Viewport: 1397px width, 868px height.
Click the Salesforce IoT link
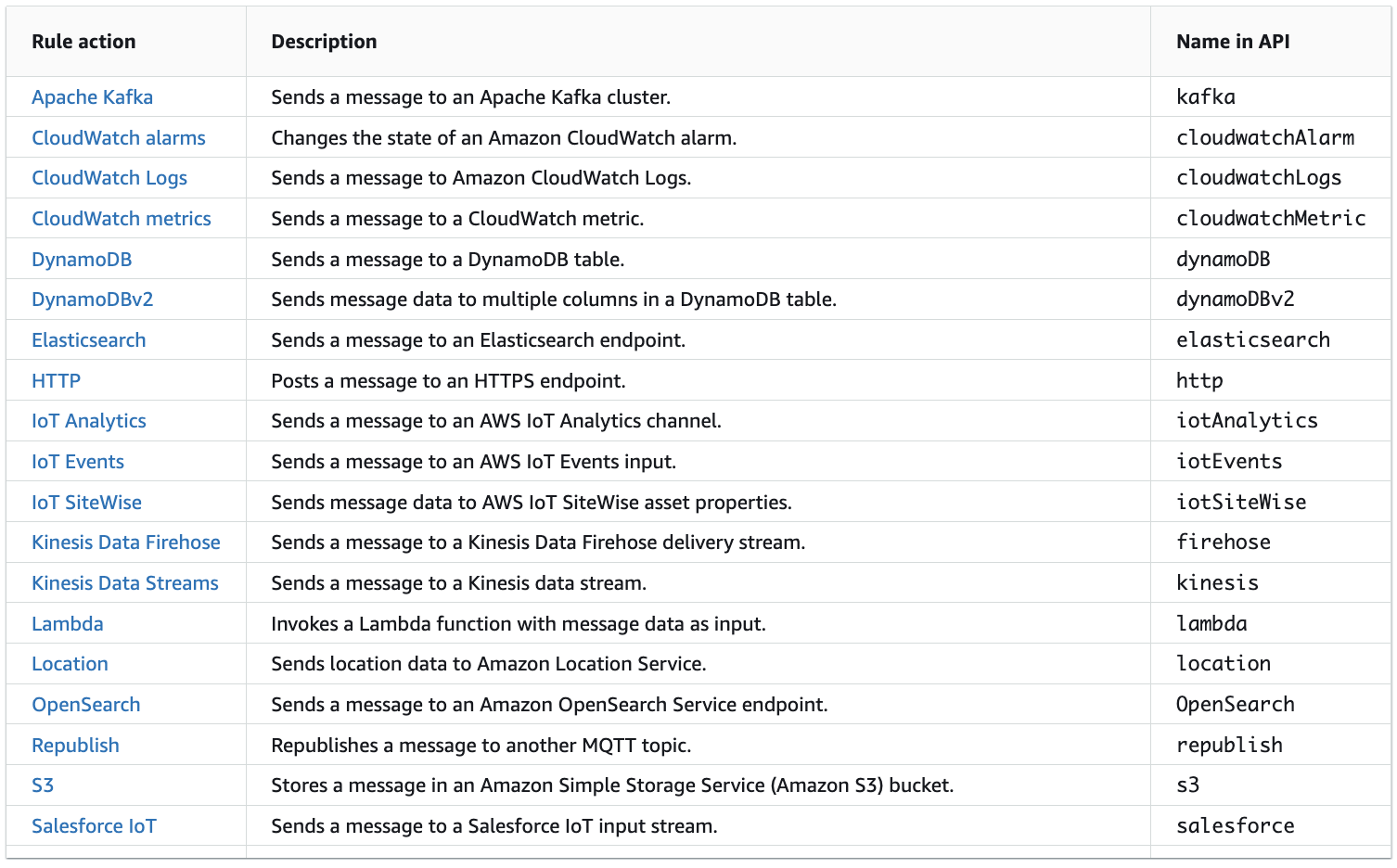[94, 826]
